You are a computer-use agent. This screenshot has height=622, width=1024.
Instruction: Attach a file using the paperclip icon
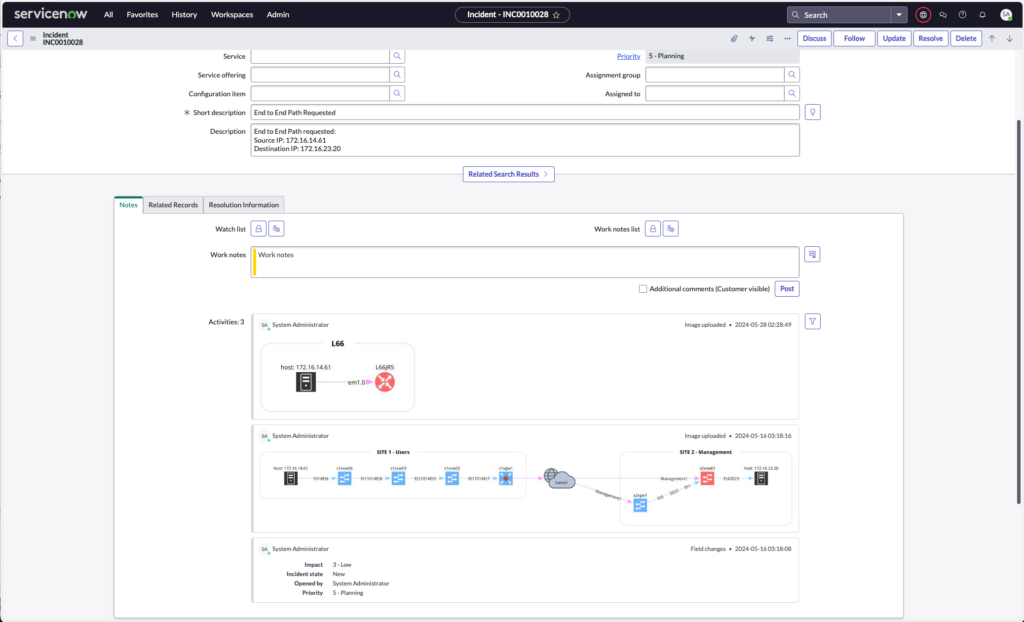click(x=734, y=38)
